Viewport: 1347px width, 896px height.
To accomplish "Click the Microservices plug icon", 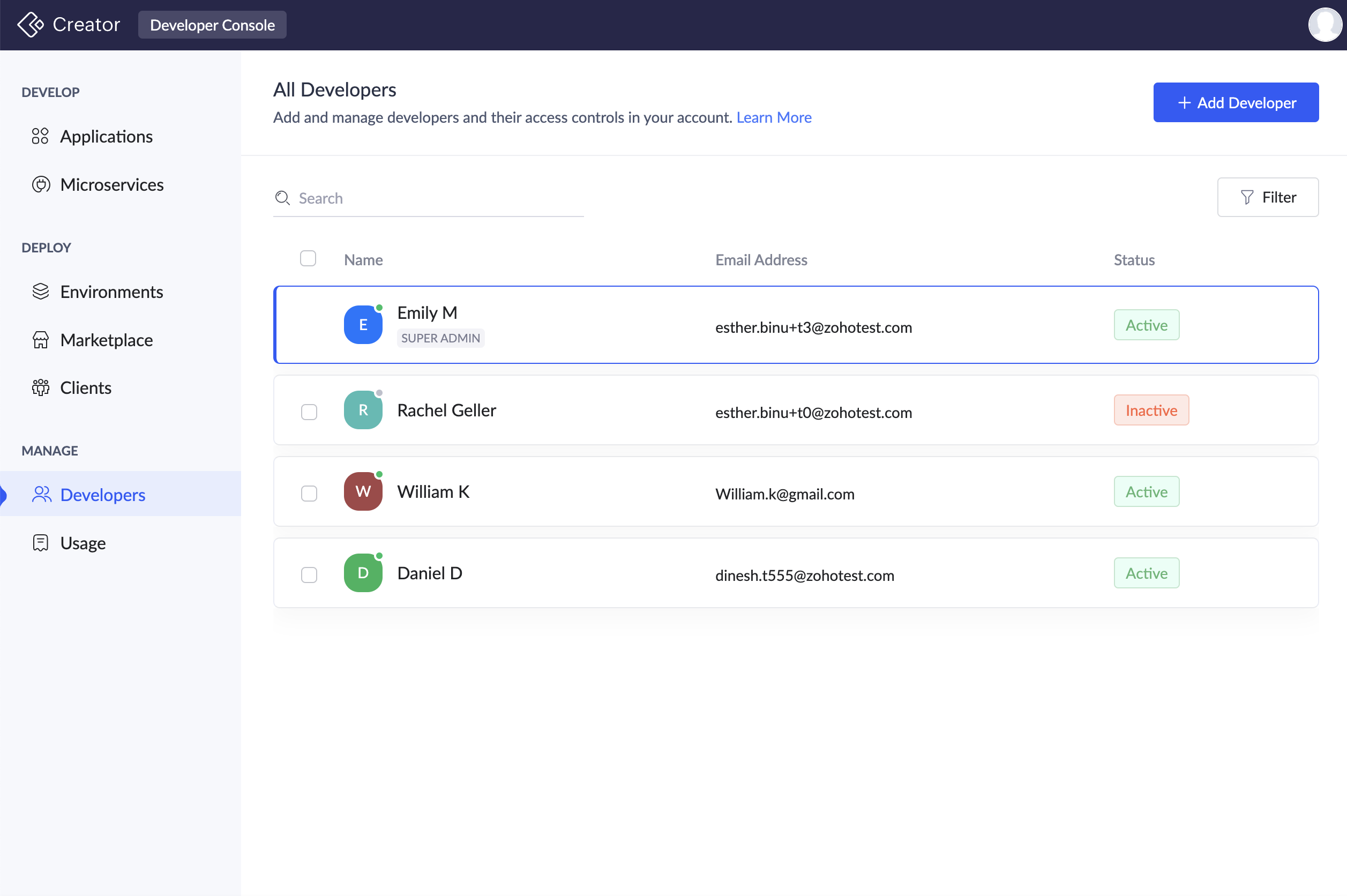I will [41, 184].
